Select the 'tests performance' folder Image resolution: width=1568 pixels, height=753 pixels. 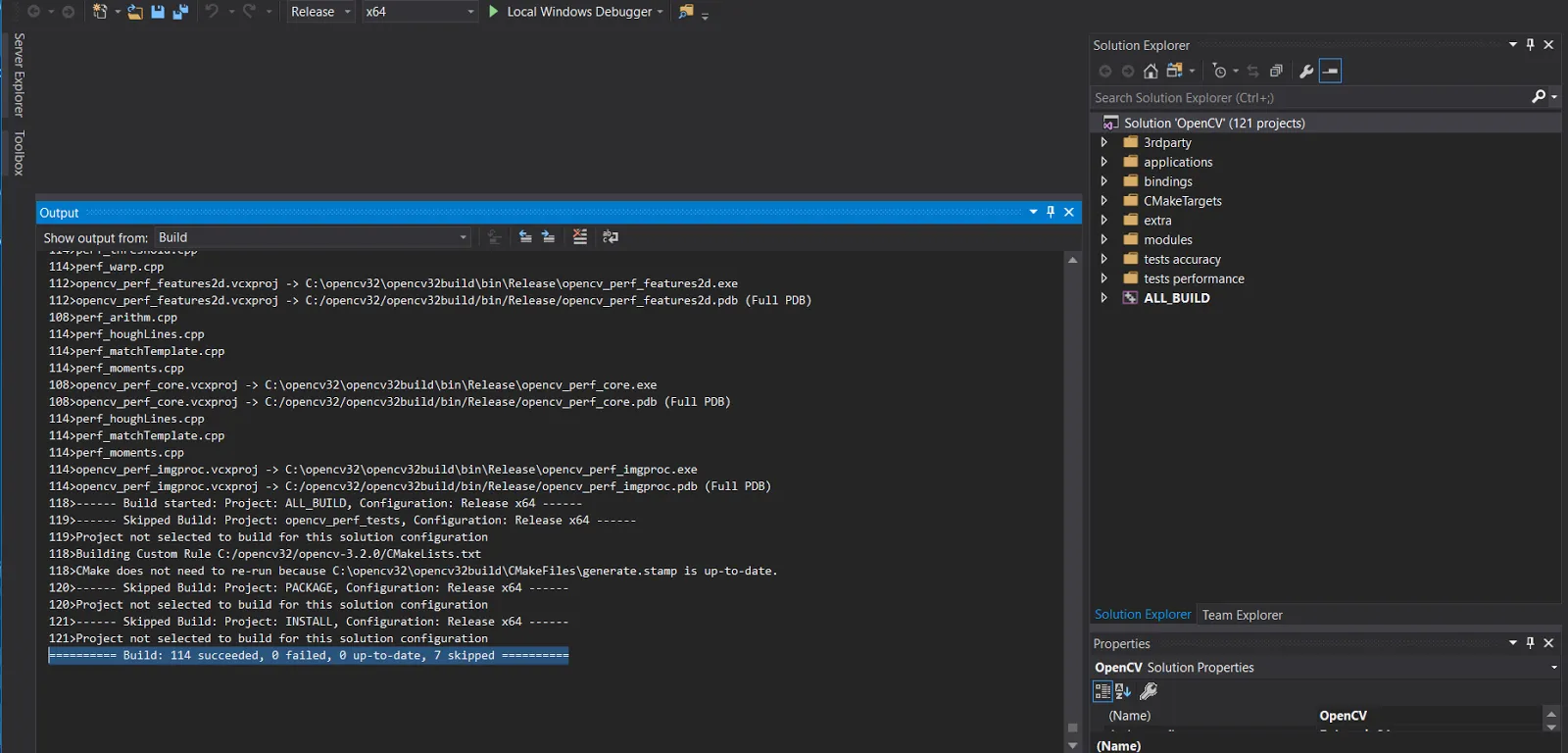pos(1194,278)
